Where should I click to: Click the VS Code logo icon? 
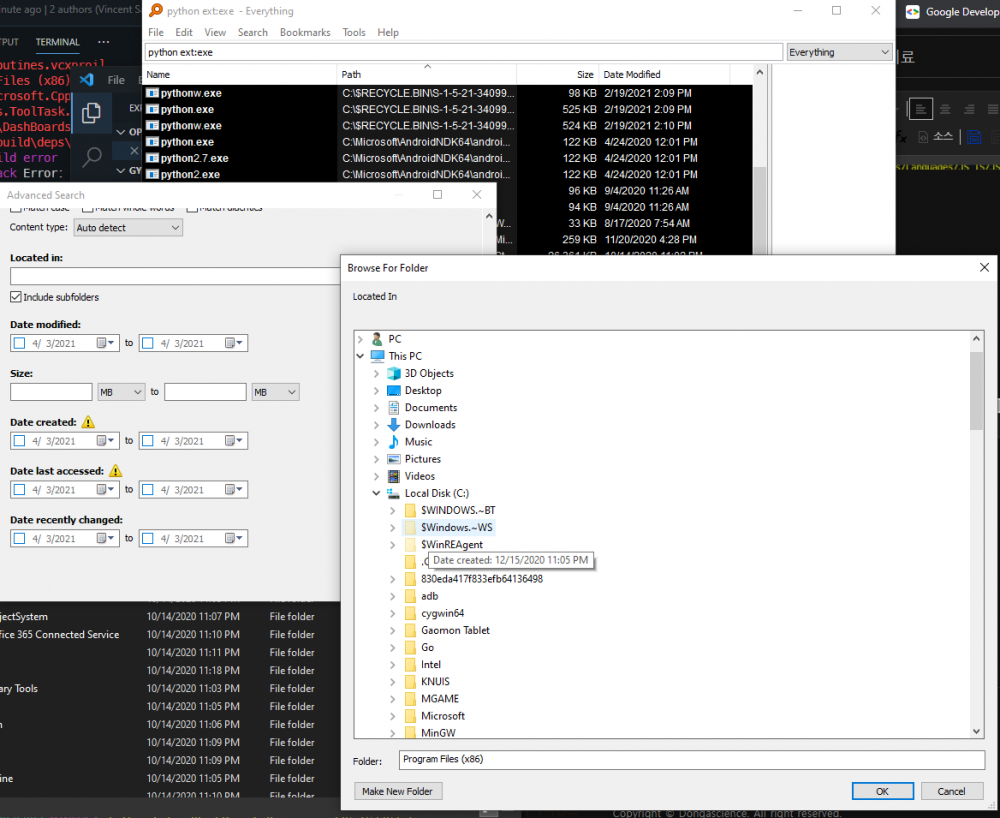[87, 80]
